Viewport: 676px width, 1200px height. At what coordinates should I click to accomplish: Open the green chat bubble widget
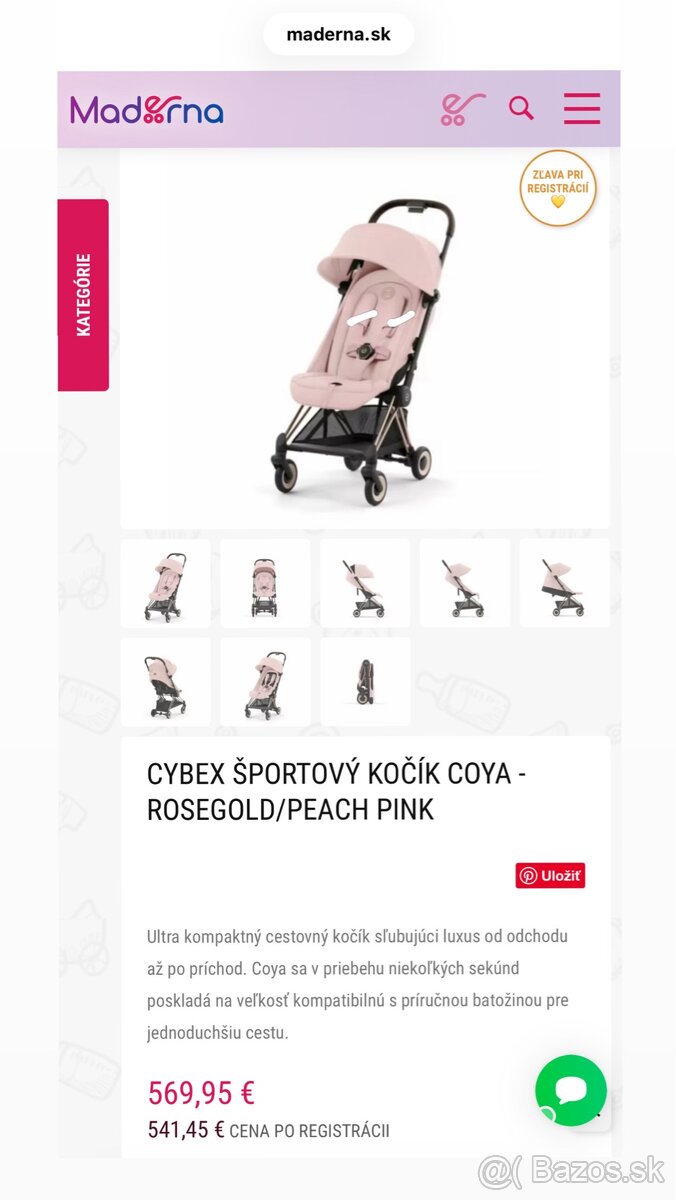tap(571, 1091)
